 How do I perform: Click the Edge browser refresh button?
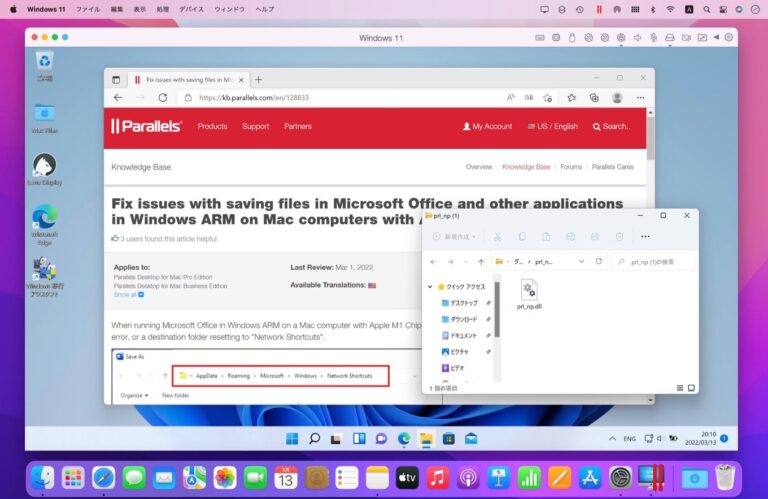click(162, 98)
